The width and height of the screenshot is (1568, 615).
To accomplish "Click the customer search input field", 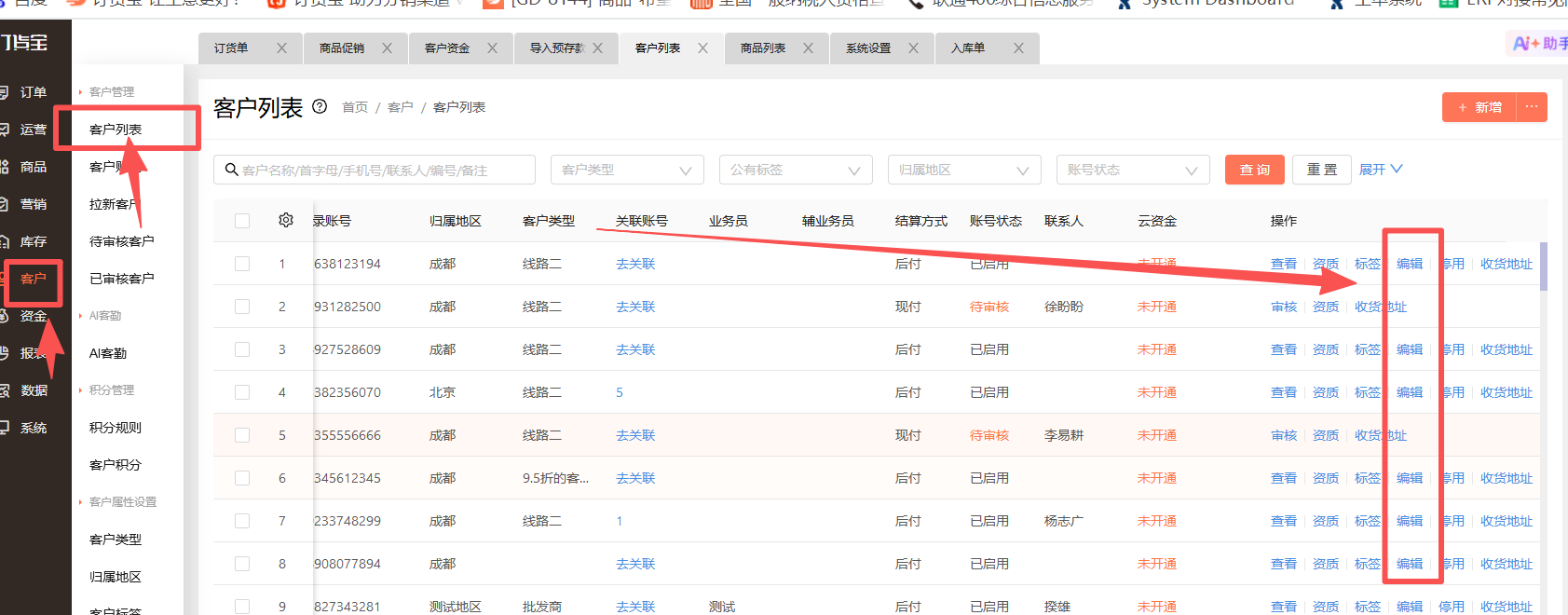I will point(375,170).
